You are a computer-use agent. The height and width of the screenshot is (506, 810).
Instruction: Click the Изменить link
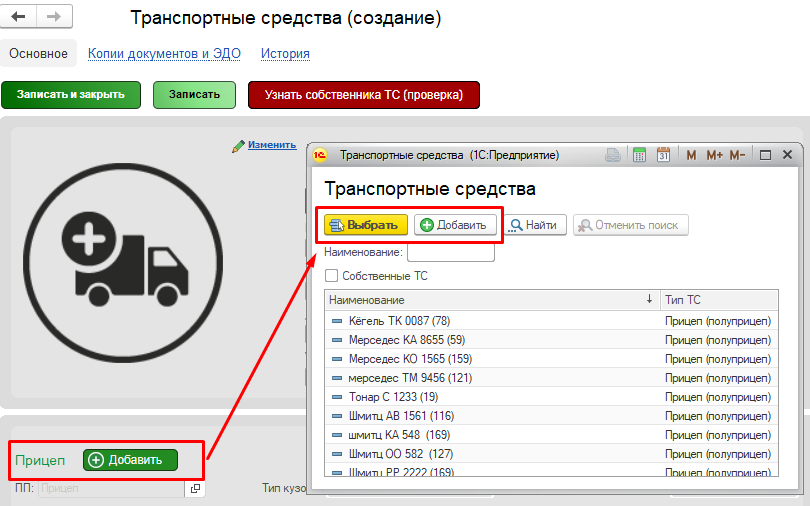[272, 145]
